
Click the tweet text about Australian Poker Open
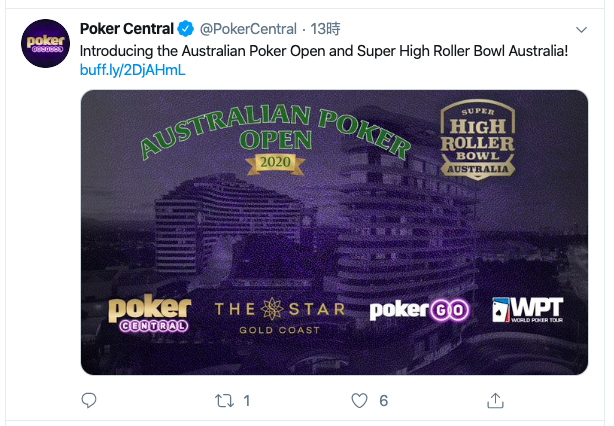point(324,51)
